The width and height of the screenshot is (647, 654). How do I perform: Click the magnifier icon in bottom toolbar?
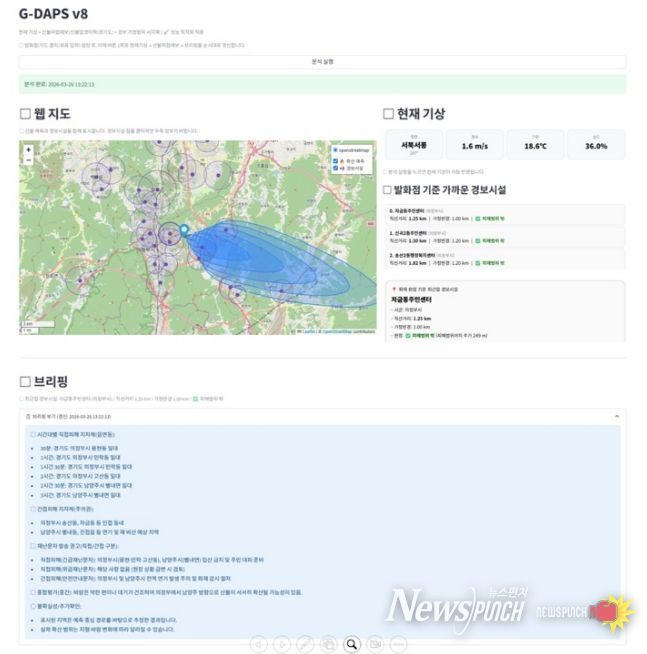(351, 644)
